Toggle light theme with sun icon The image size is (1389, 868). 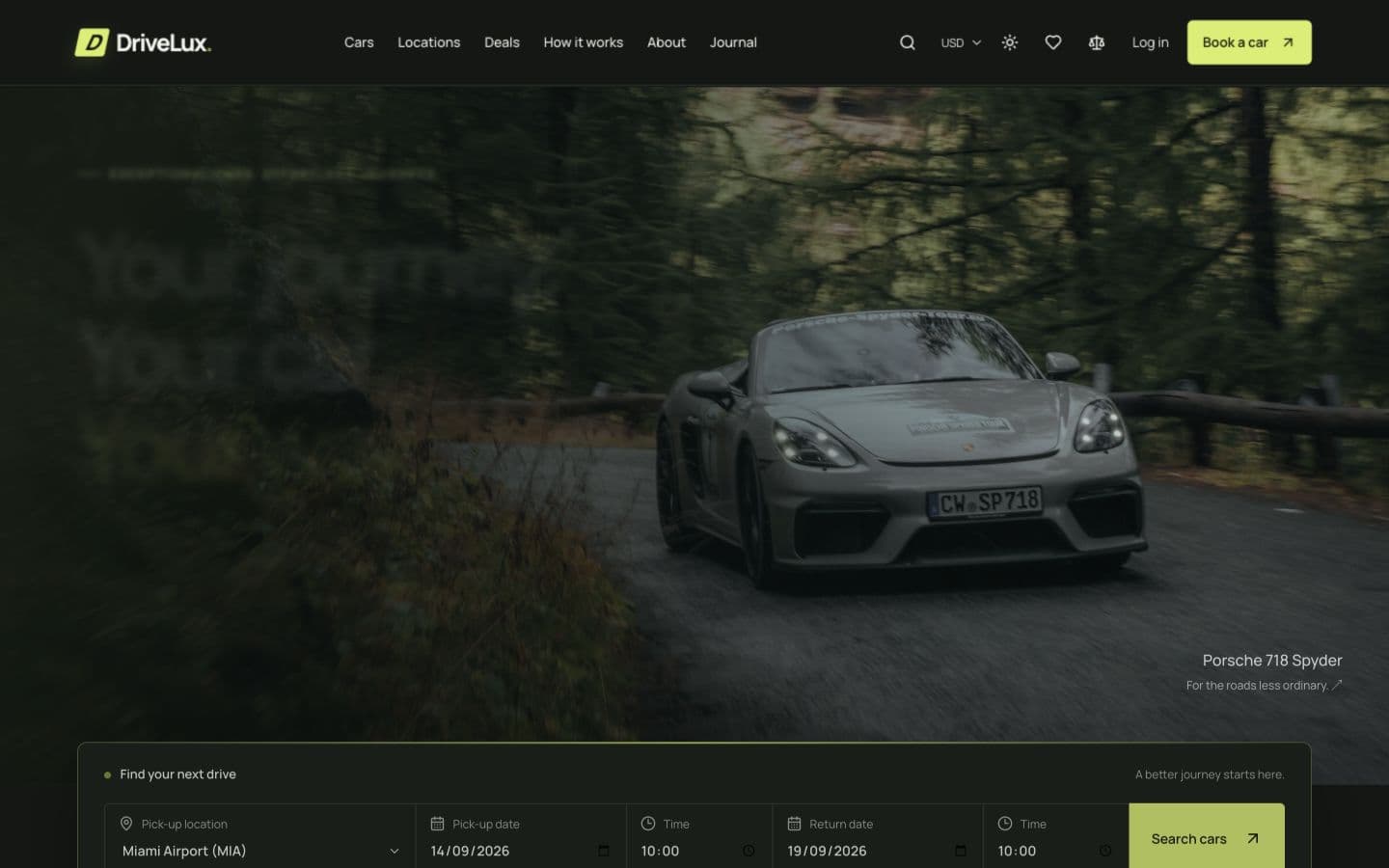coord(1010,42)
